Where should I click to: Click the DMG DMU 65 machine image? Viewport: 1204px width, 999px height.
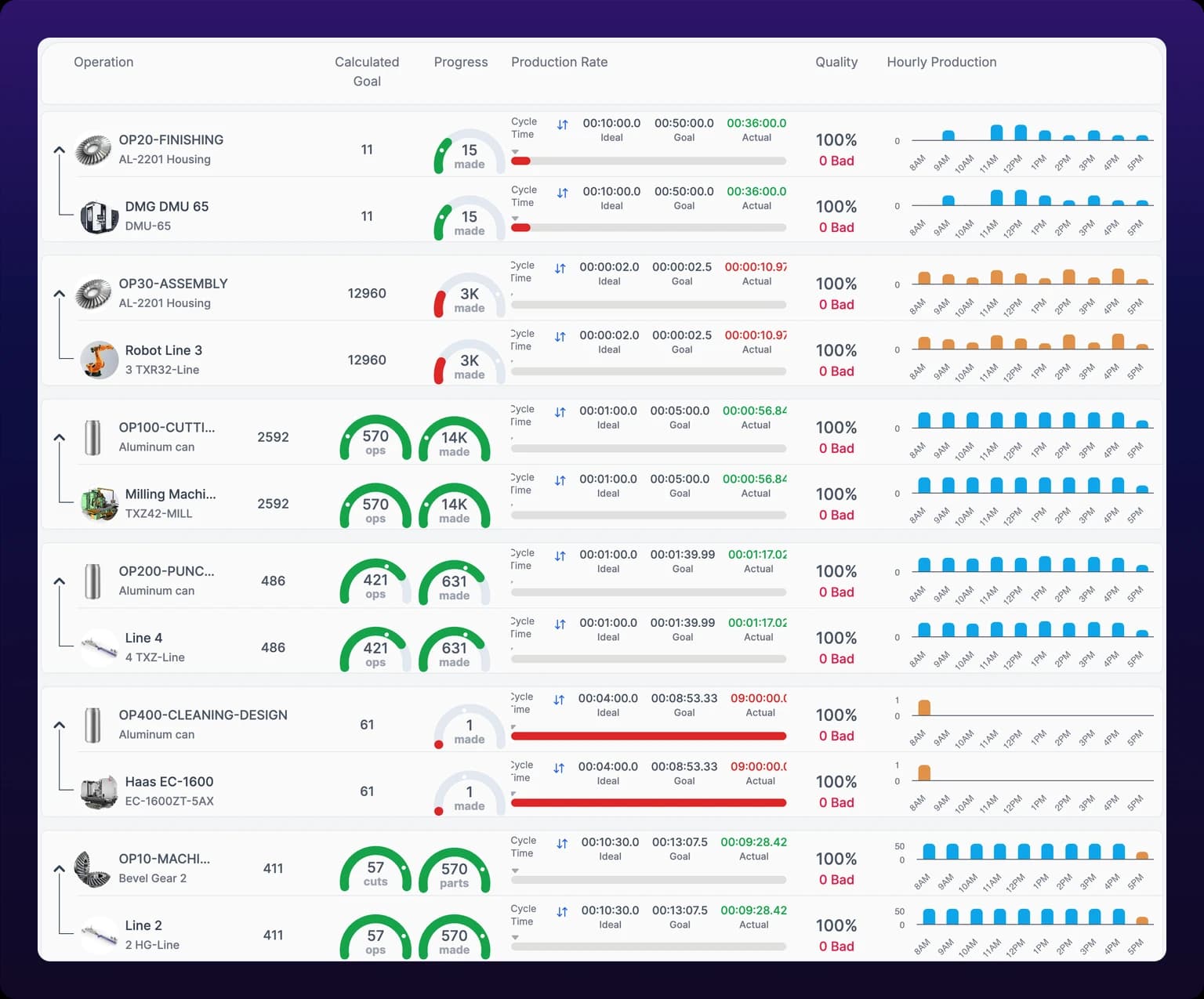[100, 217]
